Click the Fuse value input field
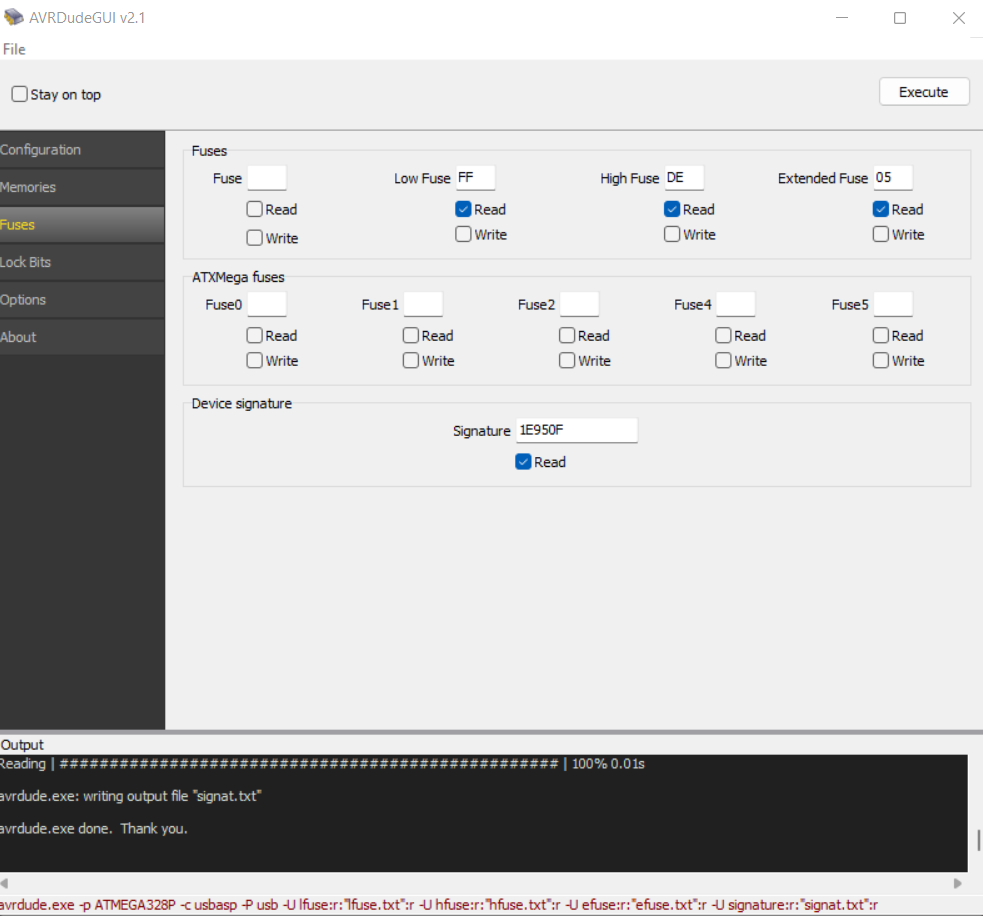The width and height of the screenshot is (983, 916). click(x=267, y=178)
